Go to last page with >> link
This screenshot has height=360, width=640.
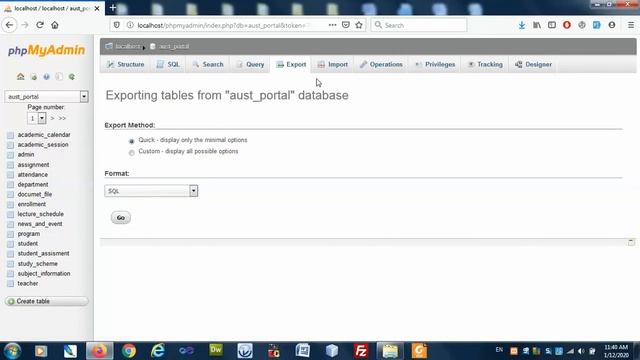click(x=62, y=118)
